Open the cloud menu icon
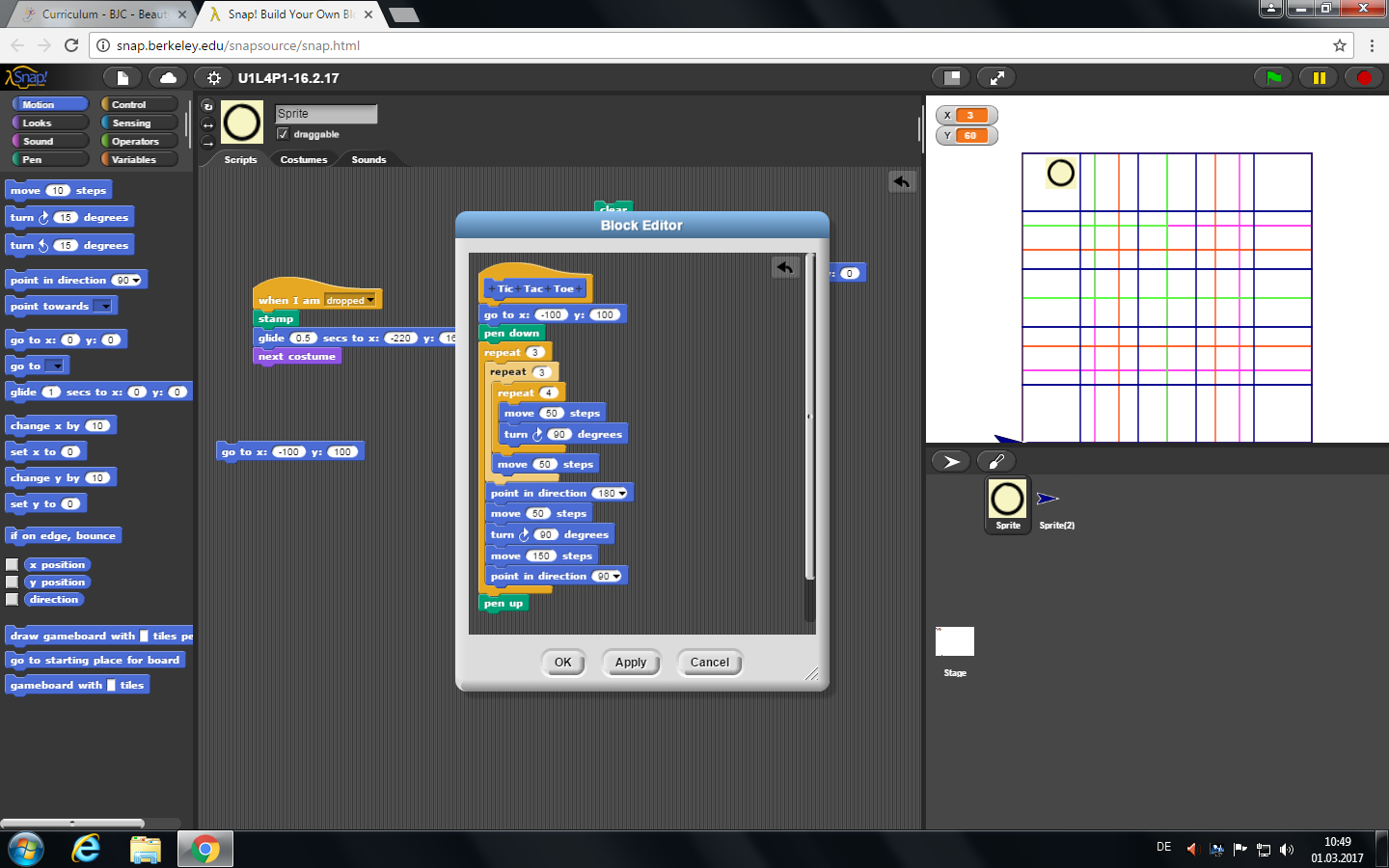The height and width of the screenshot is (868, 1389). [x=168, y=78]
